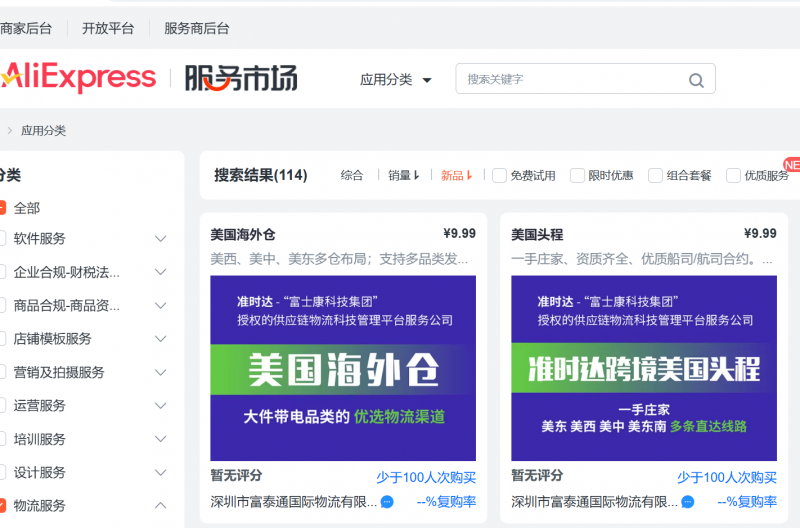Click ¥9.99 price on 美国头程 card
This screenshot has width=800, height=528.
760,234
